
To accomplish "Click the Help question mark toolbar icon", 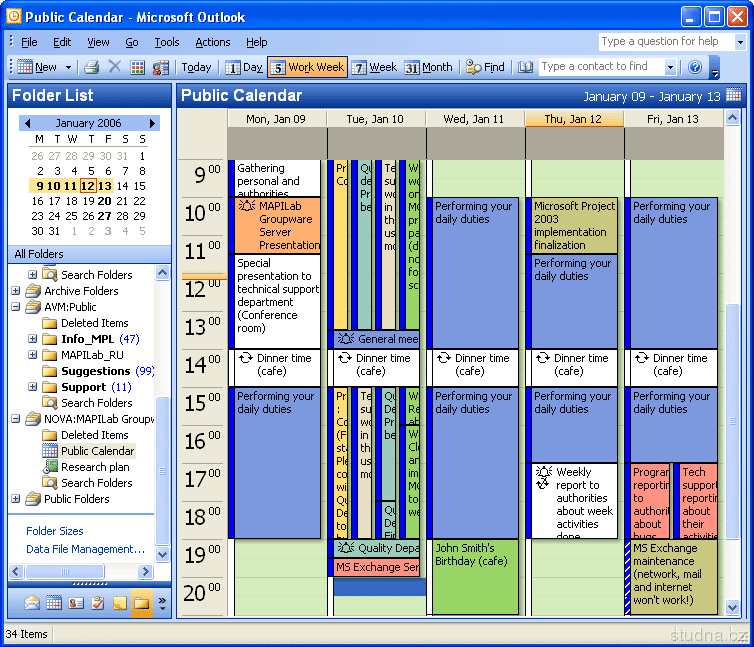I will click(695, 67).
